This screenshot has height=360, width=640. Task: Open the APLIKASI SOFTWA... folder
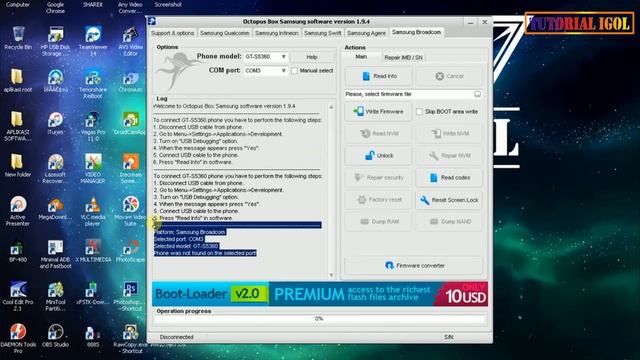18,126
